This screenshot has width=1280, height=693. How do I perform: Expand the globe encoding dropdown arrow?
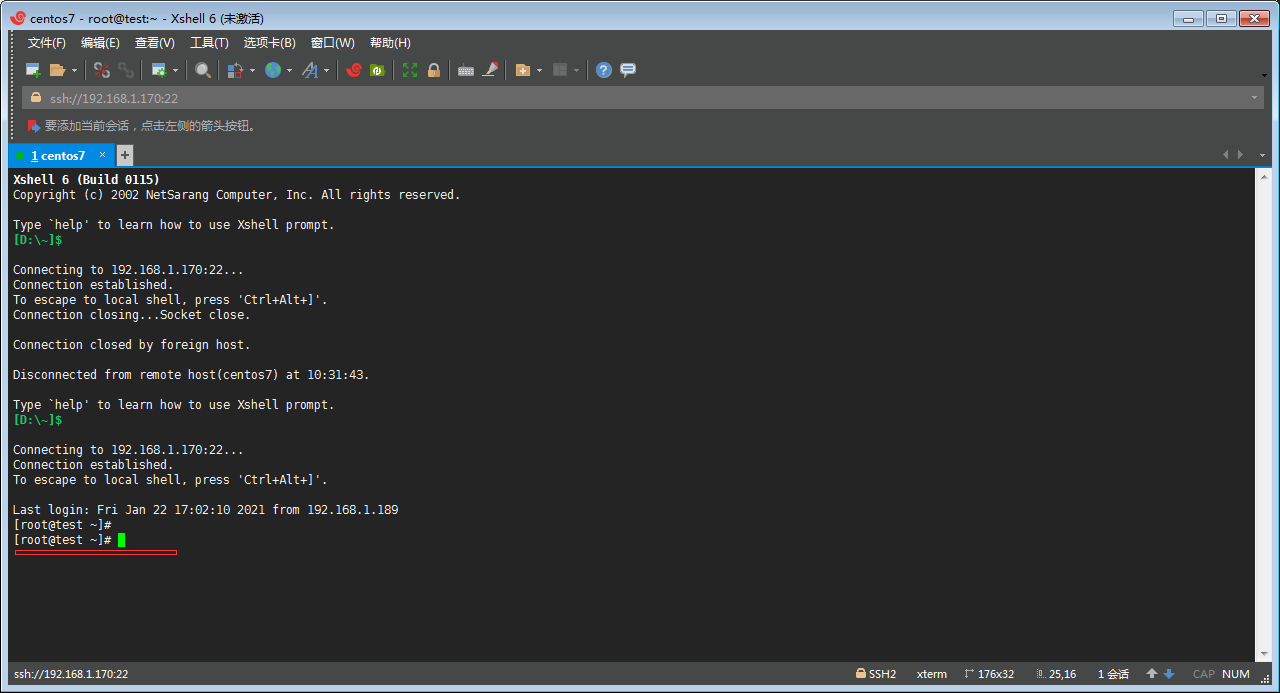pyautogui.click(x=289, y=70)
